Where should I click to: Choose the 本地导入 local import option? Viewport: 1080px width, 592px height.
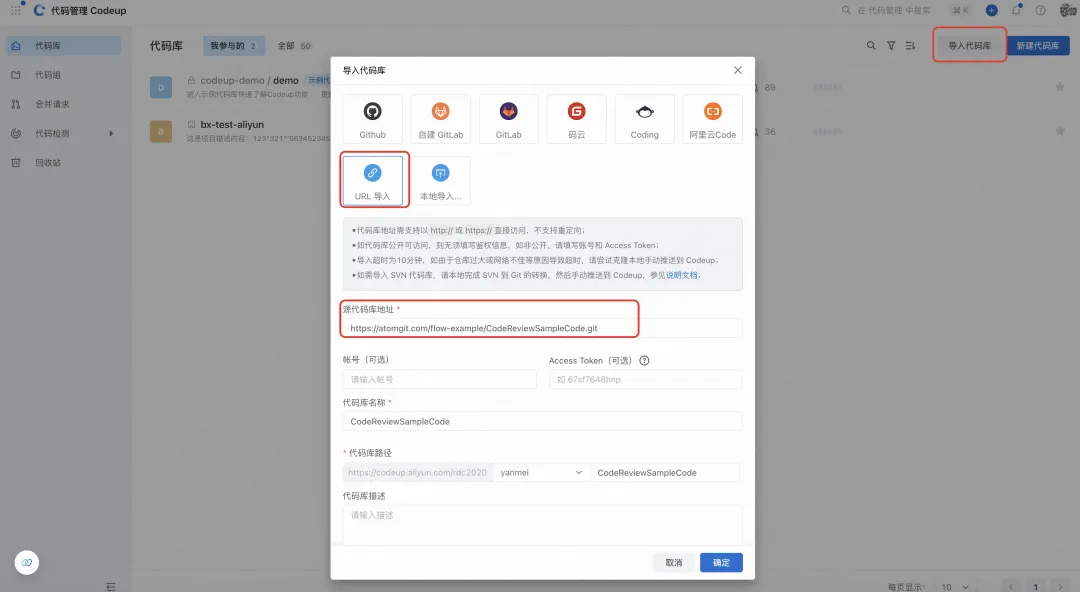440,181
